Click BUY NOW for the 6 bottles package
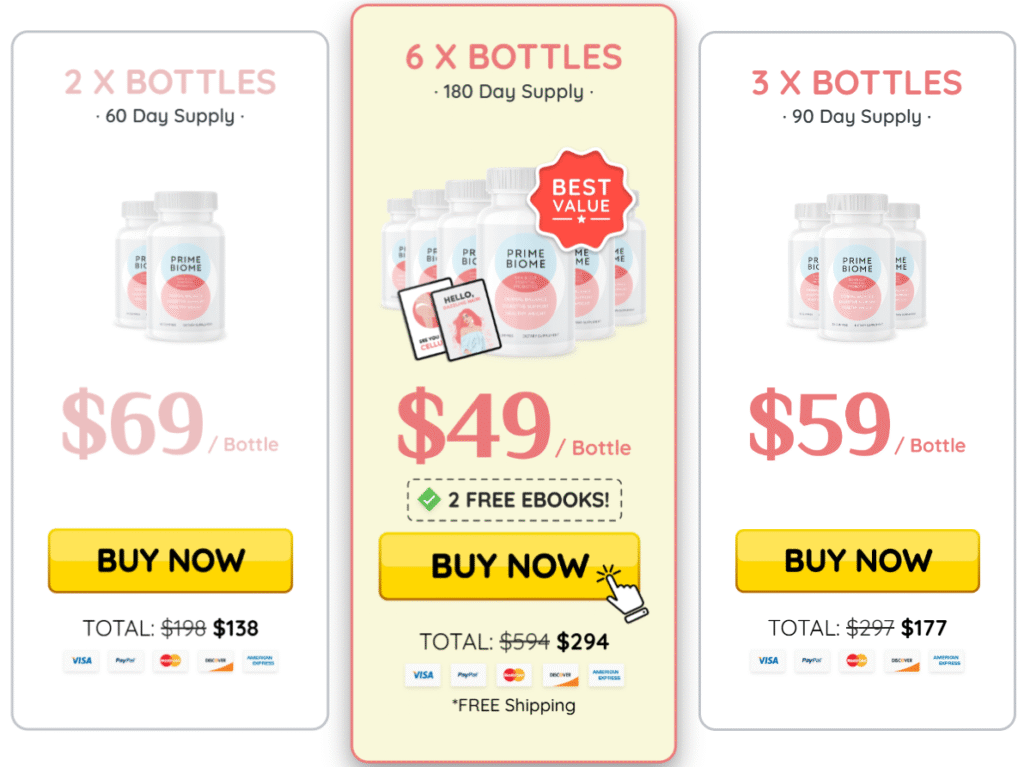The height and width of the screenshot is (767, 1024). pos(509,566)
